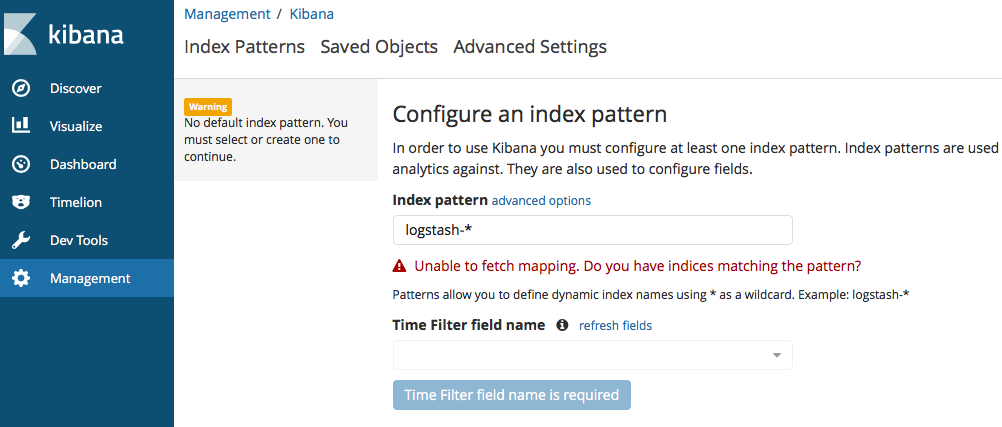
Task: Click the red warning triangle icon
Action: pyautogui.click(x=400, y=266)
